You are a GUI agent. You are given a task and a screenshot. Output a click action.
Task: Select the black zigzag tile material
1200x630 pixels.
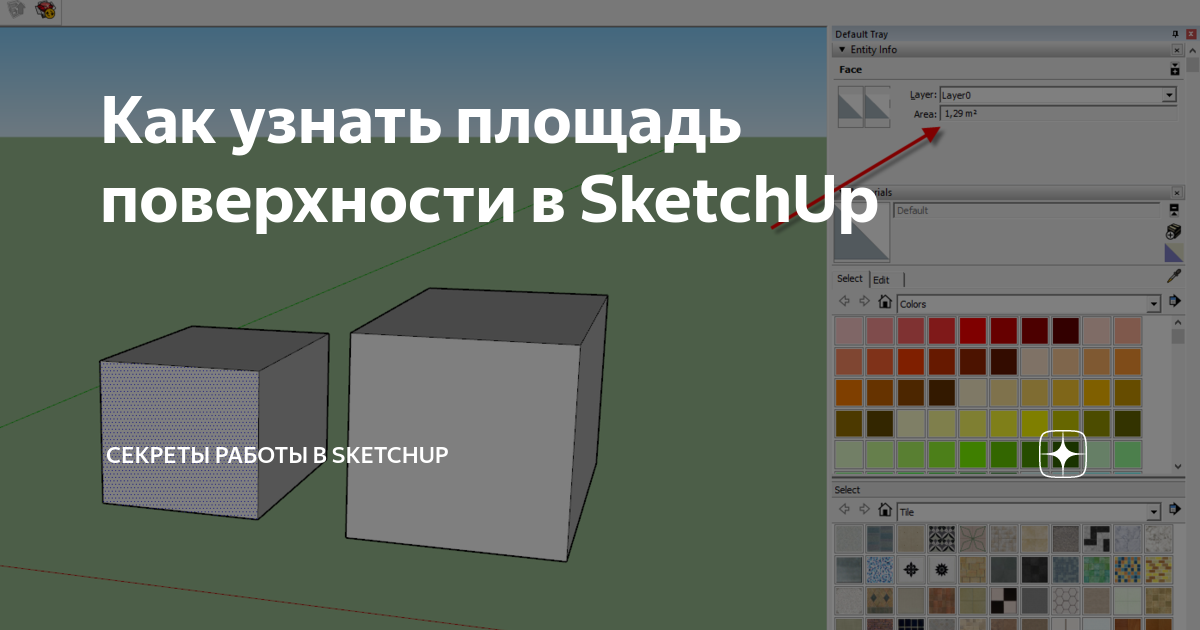pyautogui.click(x=1096, y=539)
